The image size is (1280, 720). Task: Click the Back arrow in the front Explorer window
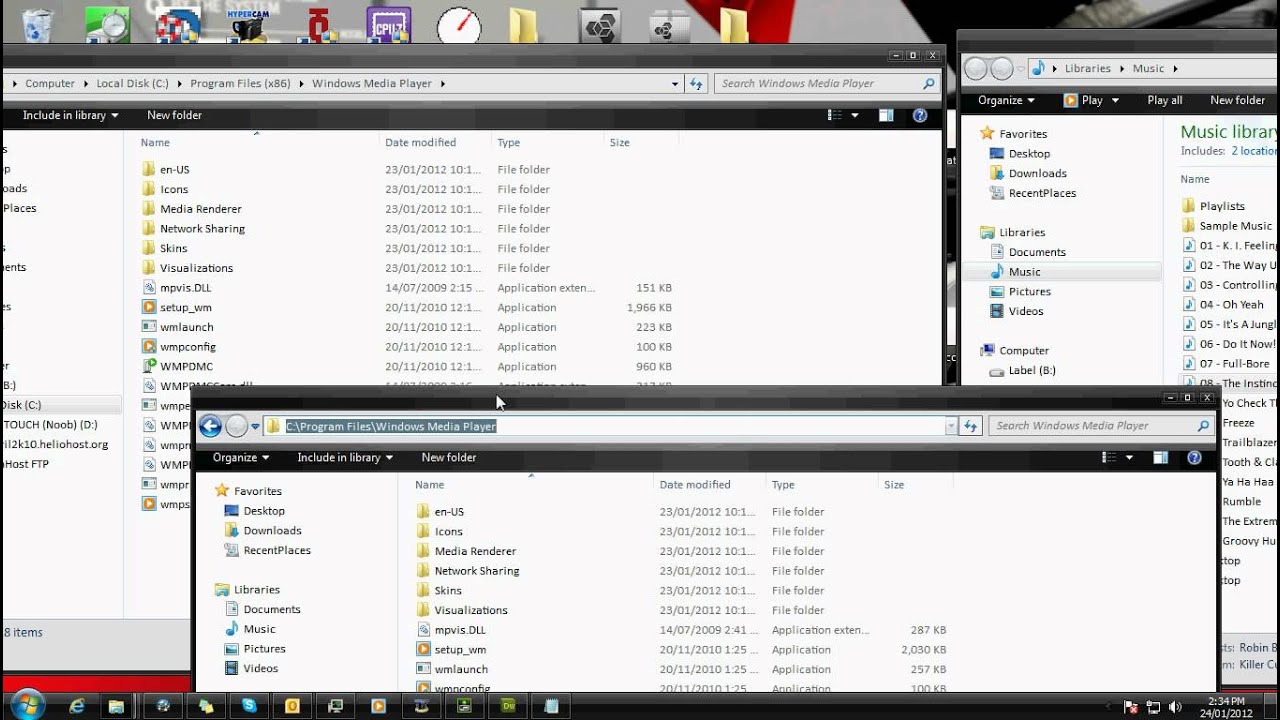210,426
